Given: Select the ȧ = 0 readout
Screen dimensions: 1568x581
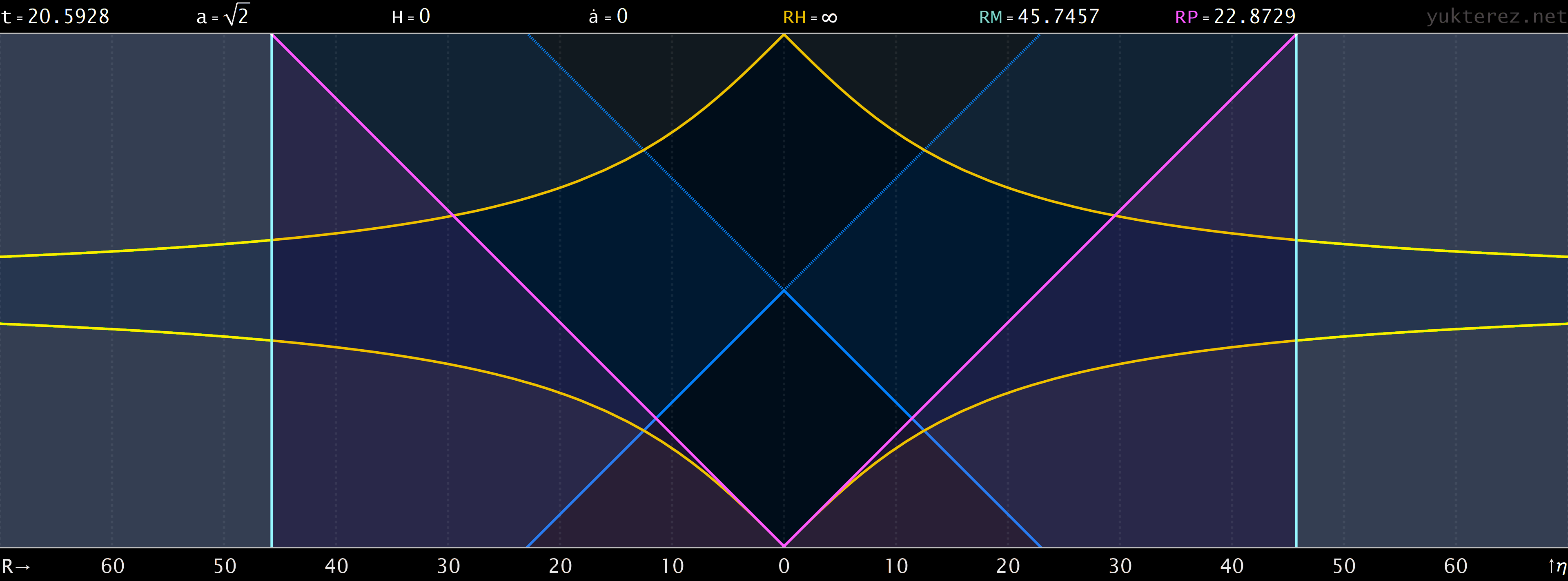Looking at the screenshot, I should point(608,16).
